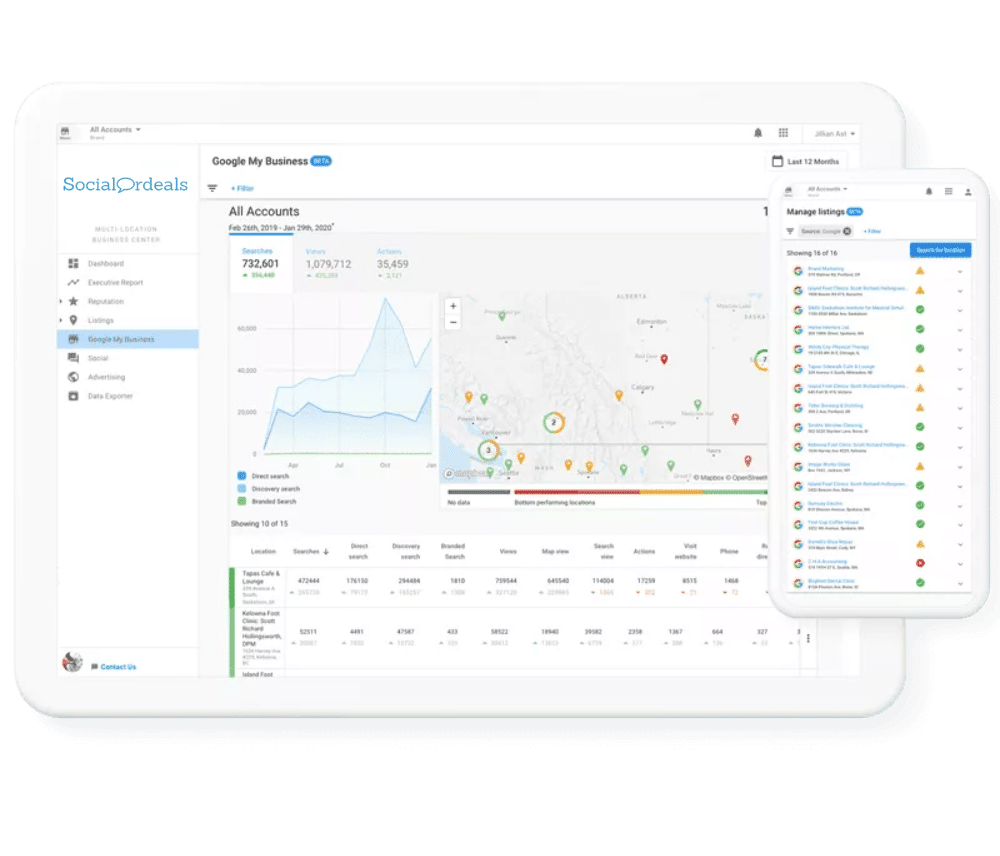Zoom in on the map
The height and width of the screenshot is (856, 1000).
click(453, 306)
